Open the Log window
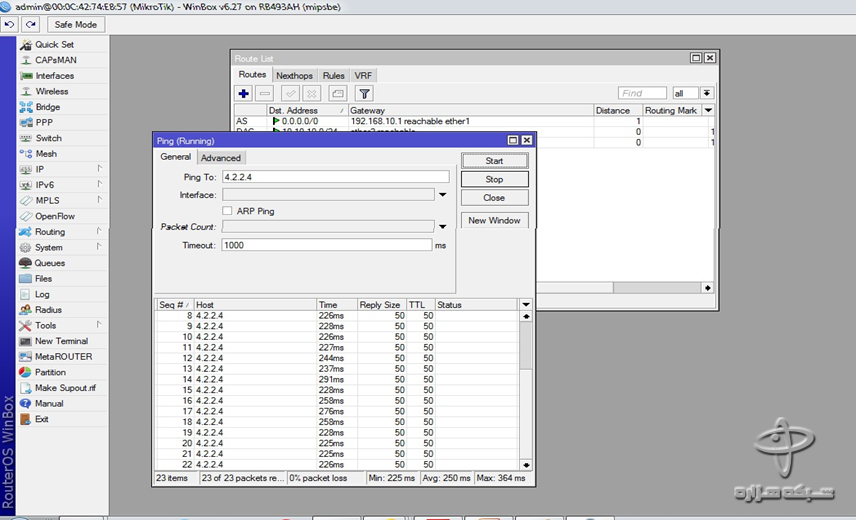Image resolution: width=856 pixels, height=520 pixels. (x=42, y=295)
